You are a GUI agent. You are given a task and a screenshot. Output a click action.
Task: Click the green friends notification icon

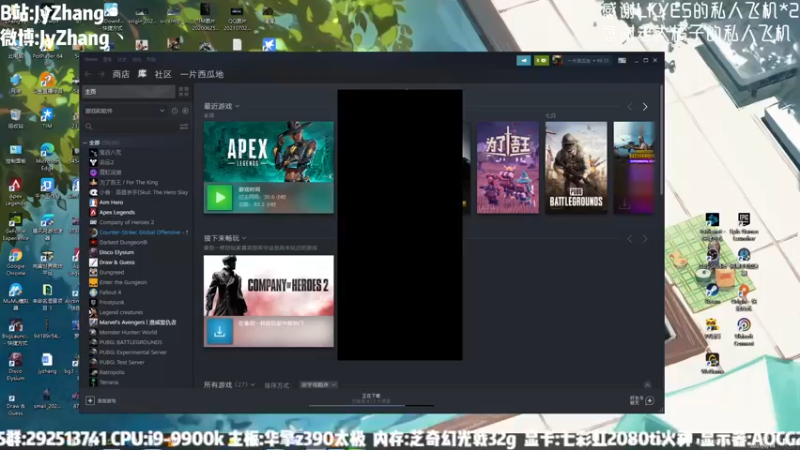pyautogui.click(x=541, y=61)
